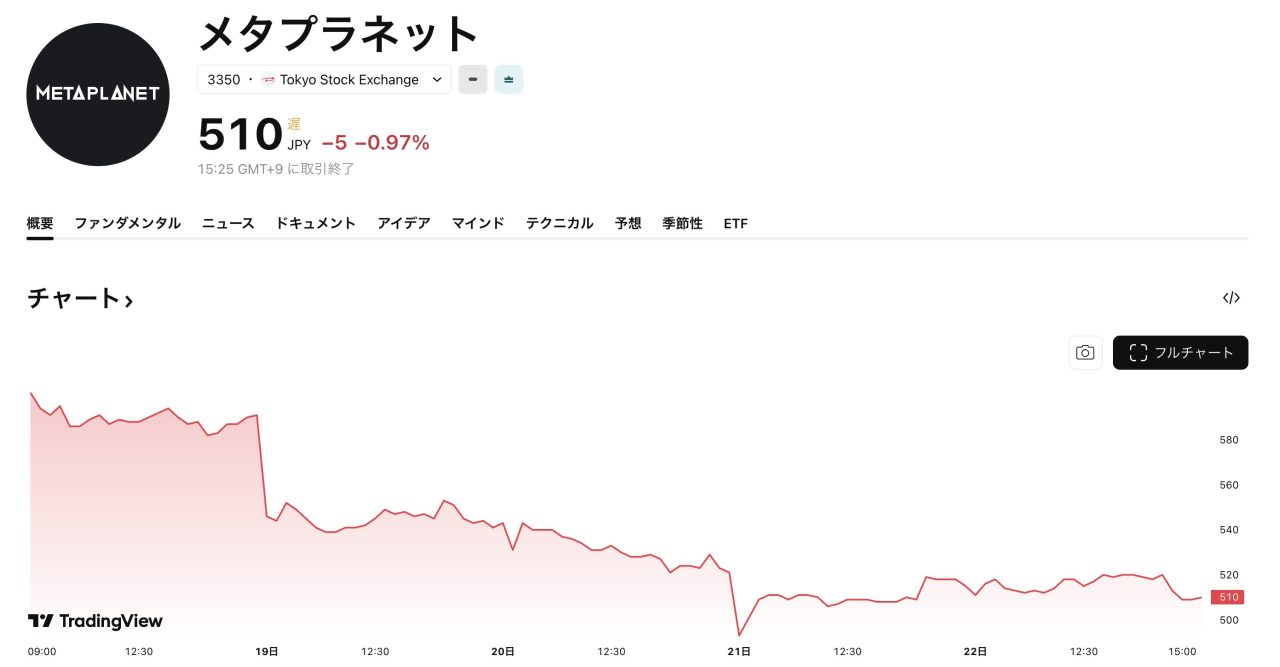Select the テクニカル tab
The height and width of the screenshot is (667, 1280).
tap(559, 224)
